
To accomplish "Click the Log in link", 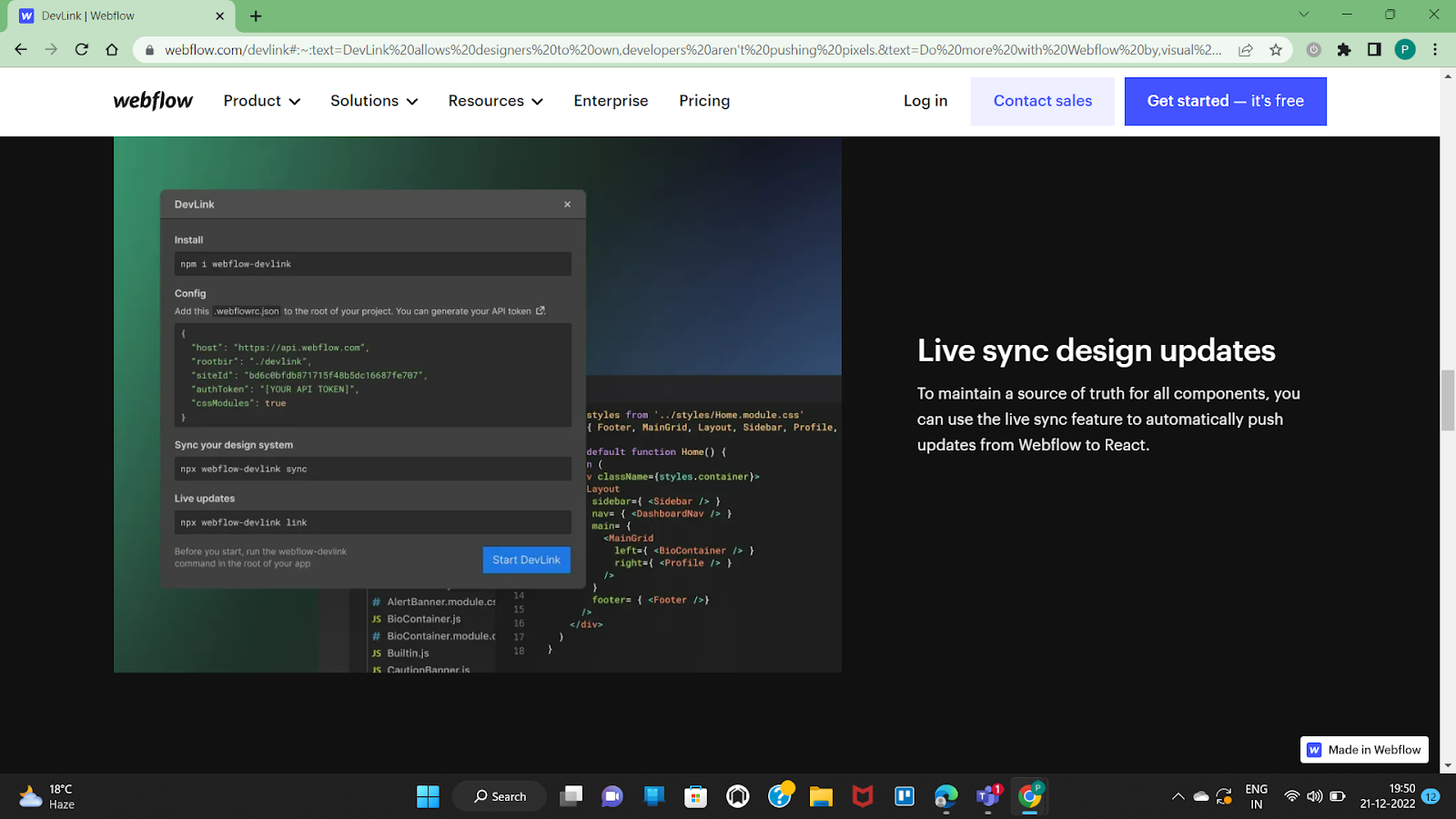I will click(925, 101).
